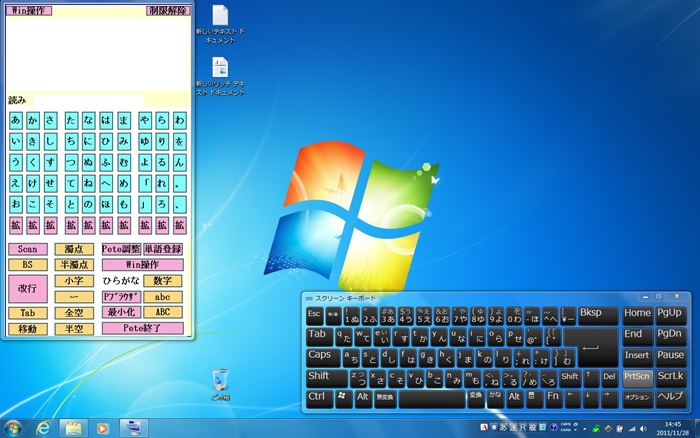The height and width of the screenshot is (438, 700).
Task: Toggle the Shift key beside the z key
Action: click(327, 378)
